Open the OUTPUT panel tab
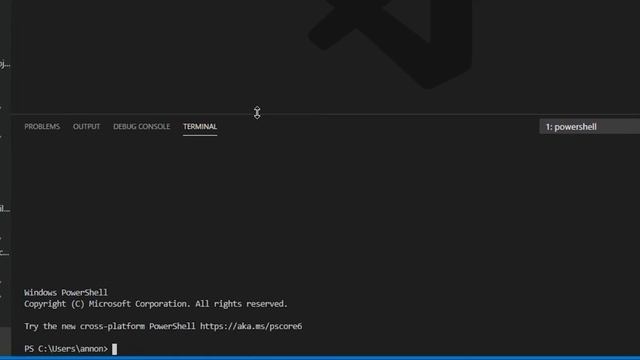This screenshot has height=360, width=640. coord(87,127)
